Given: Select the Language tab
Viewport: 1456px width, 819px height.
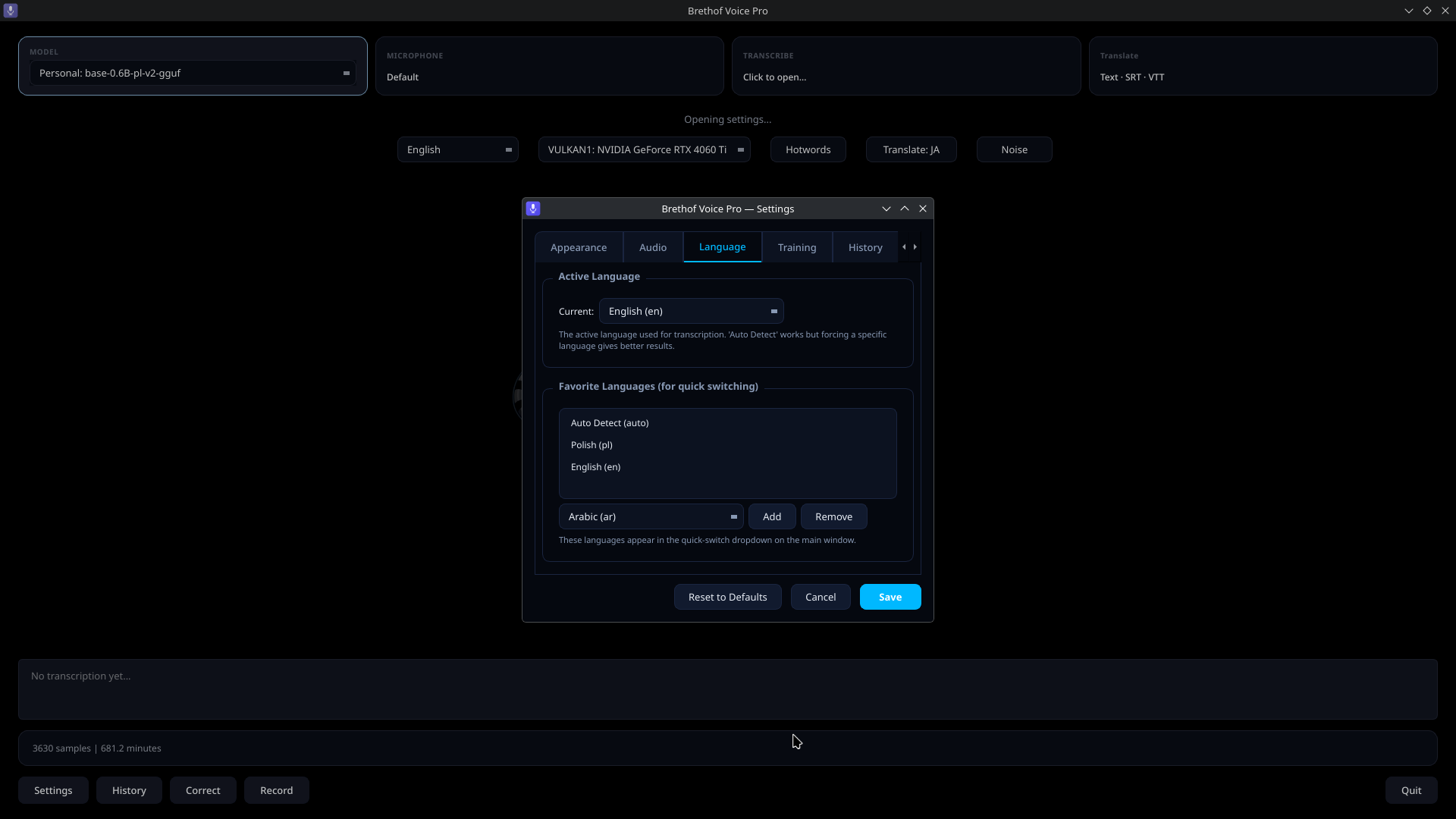Looking at the screenshot, I should 723,247.
